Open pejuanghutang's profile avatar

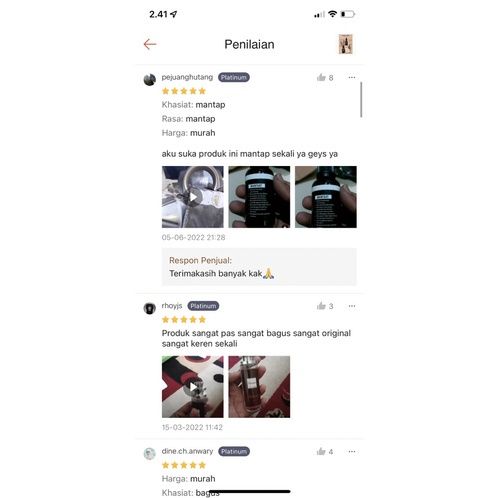[x=150, y=80]
